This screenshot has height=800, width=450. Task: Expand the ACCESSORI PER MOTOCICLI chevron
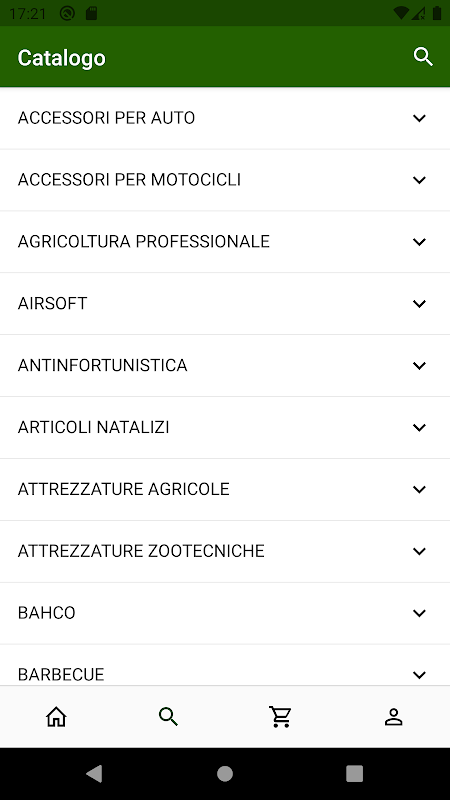coord(419,180)
